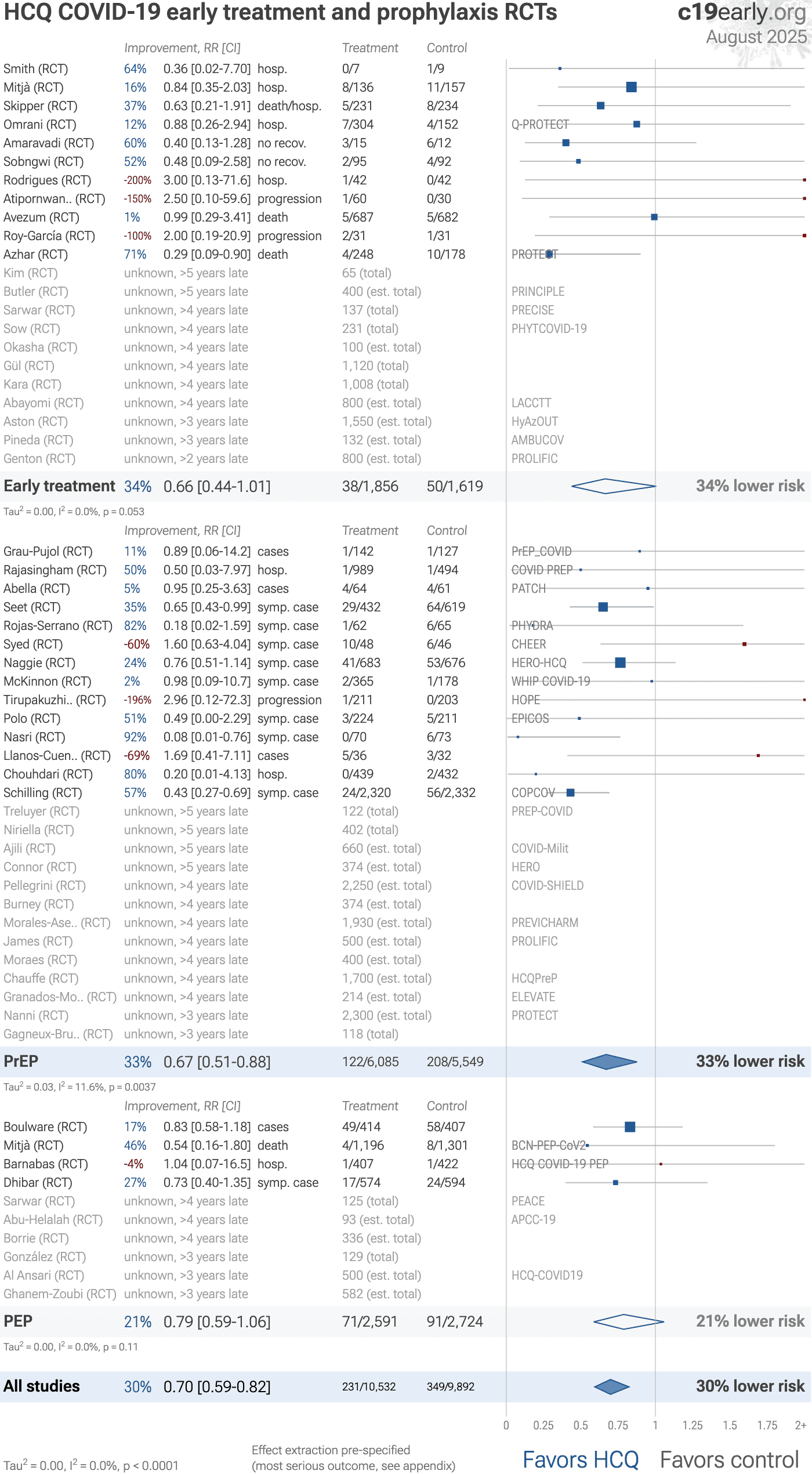Select the Favors control axis label
This screenshot has width=812, height=1474.
730,1460
